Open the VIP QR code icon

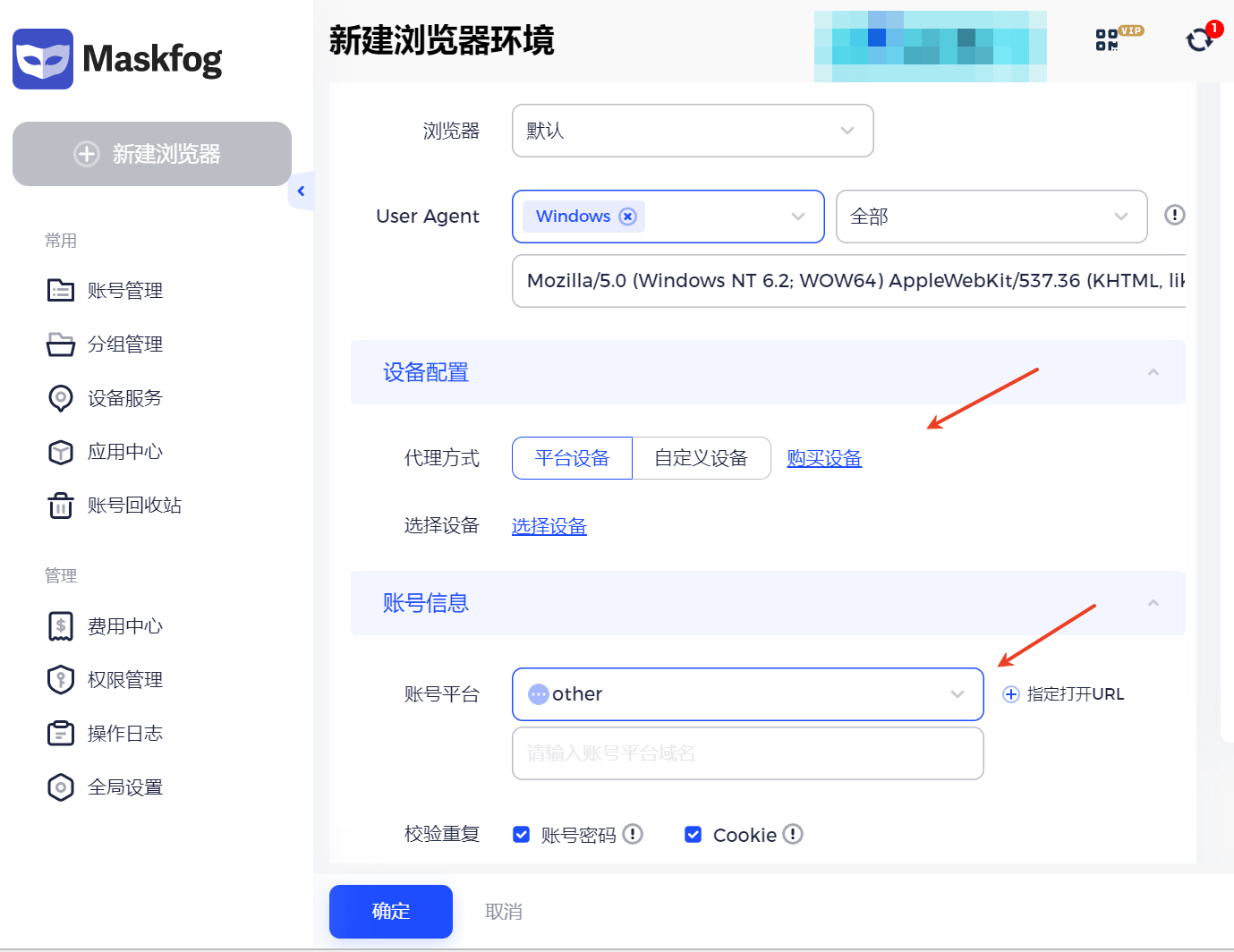point(1108,39)
